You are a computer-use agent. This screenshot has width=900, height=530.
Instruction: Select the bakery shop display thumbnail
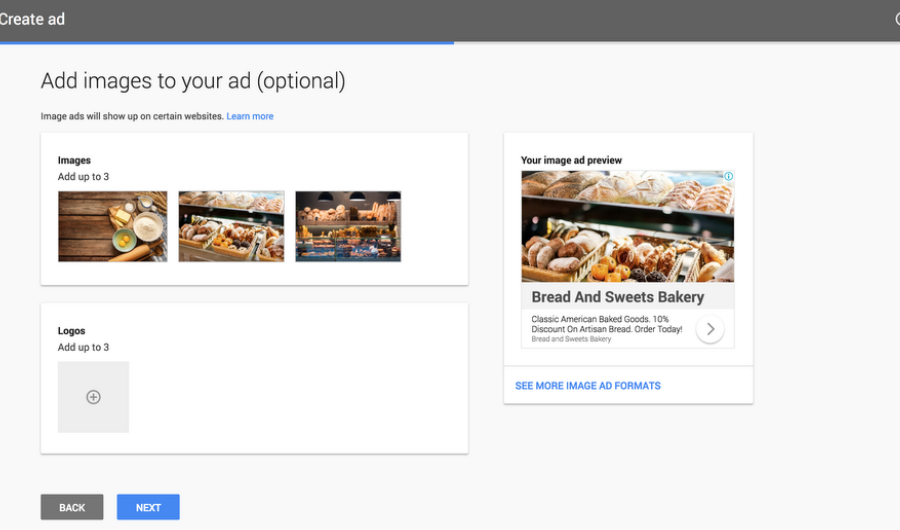click(x=348, y=226)
